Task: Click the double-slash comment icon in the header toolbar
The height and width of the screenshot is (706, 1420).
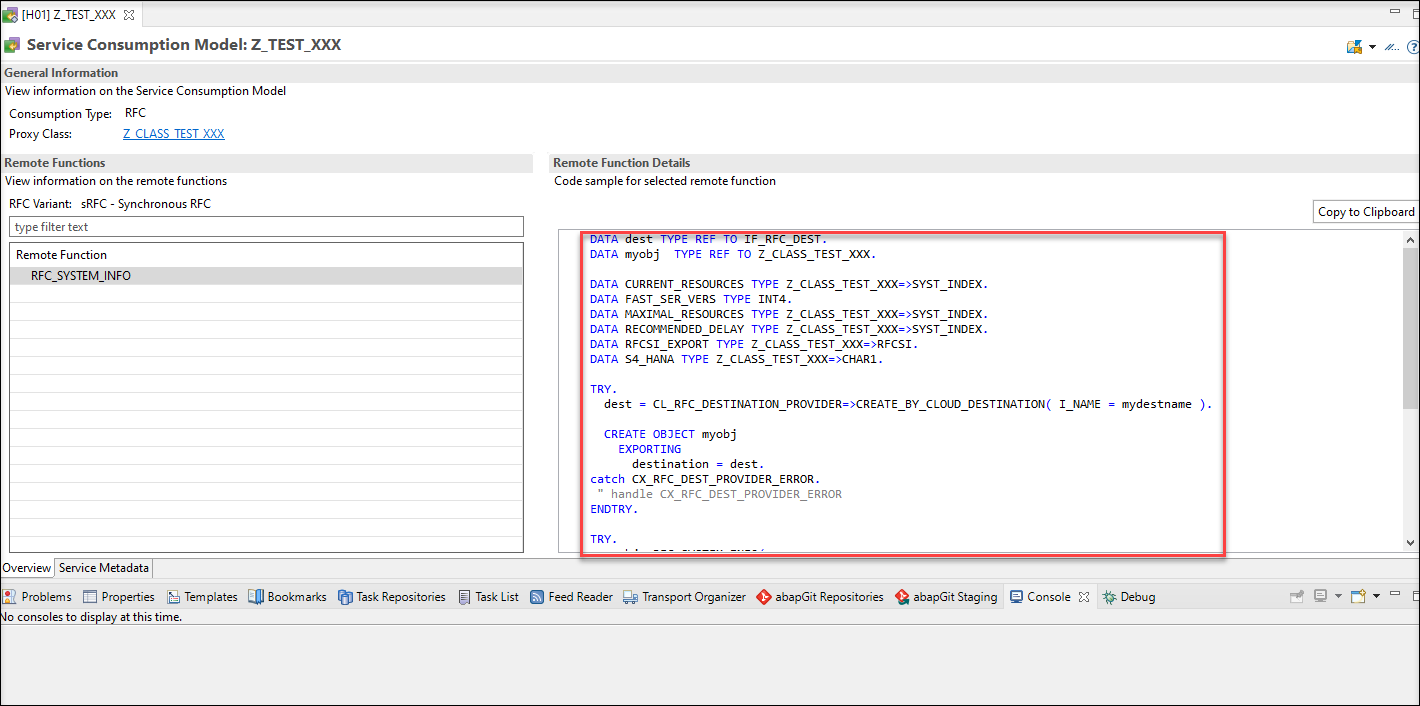Action: coord(1391,46)
